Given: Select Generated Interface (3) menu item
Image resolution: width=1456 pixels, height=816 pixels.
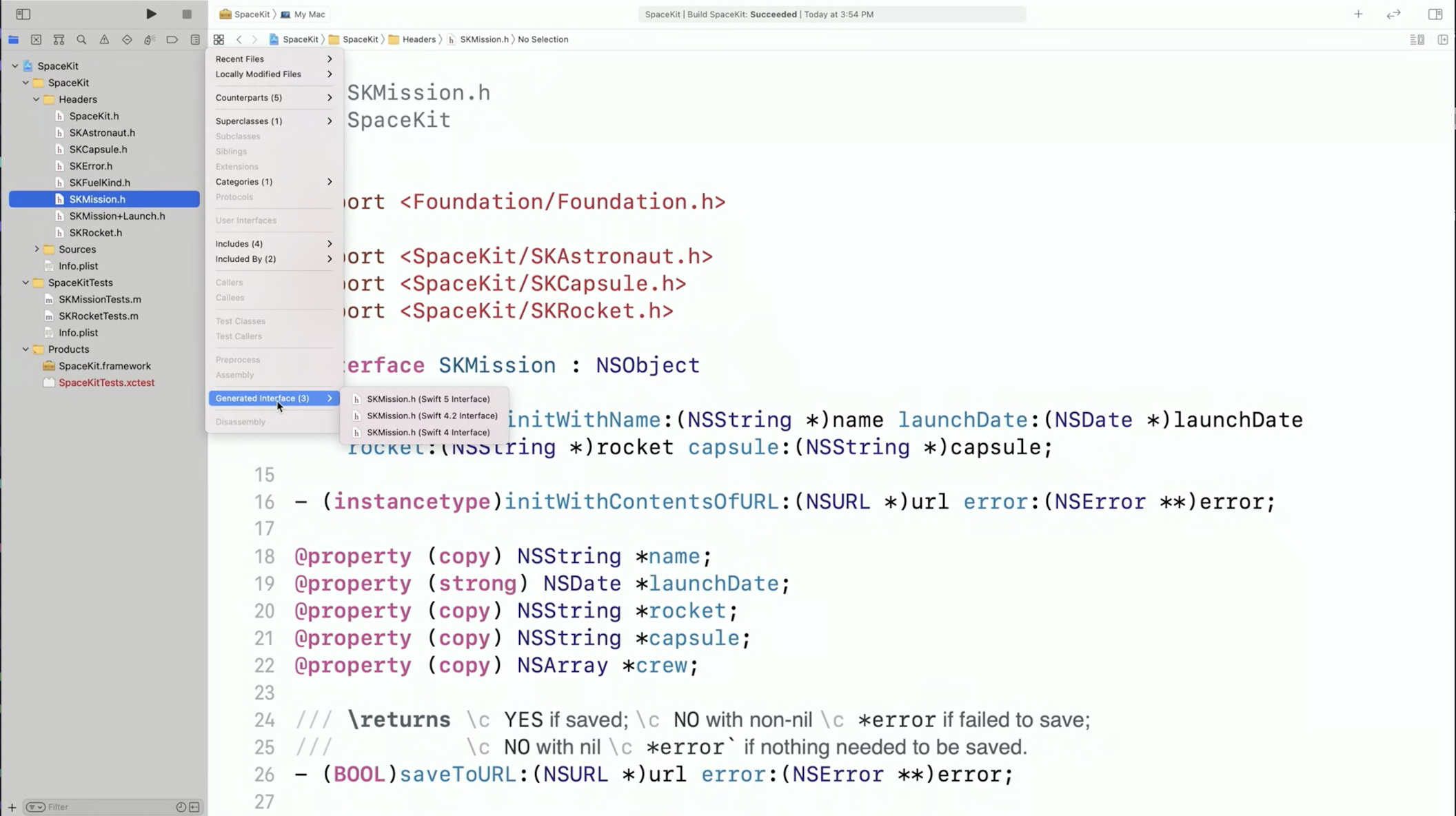Looking at the screenshot, I should coord(274,398).
